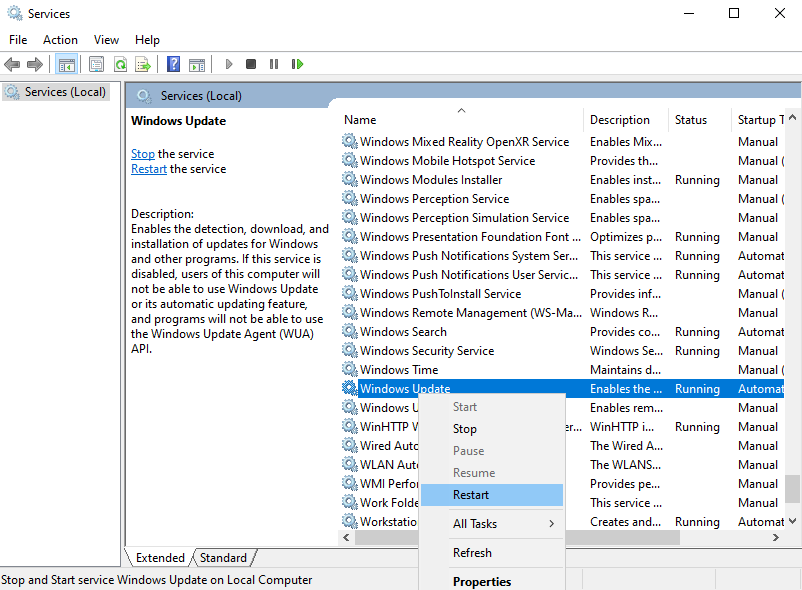Viewport: 802px width, 590px height.
Task: Click 'Maintains d...' description cell
Action: pyautogui.click(x=625, y=369)
